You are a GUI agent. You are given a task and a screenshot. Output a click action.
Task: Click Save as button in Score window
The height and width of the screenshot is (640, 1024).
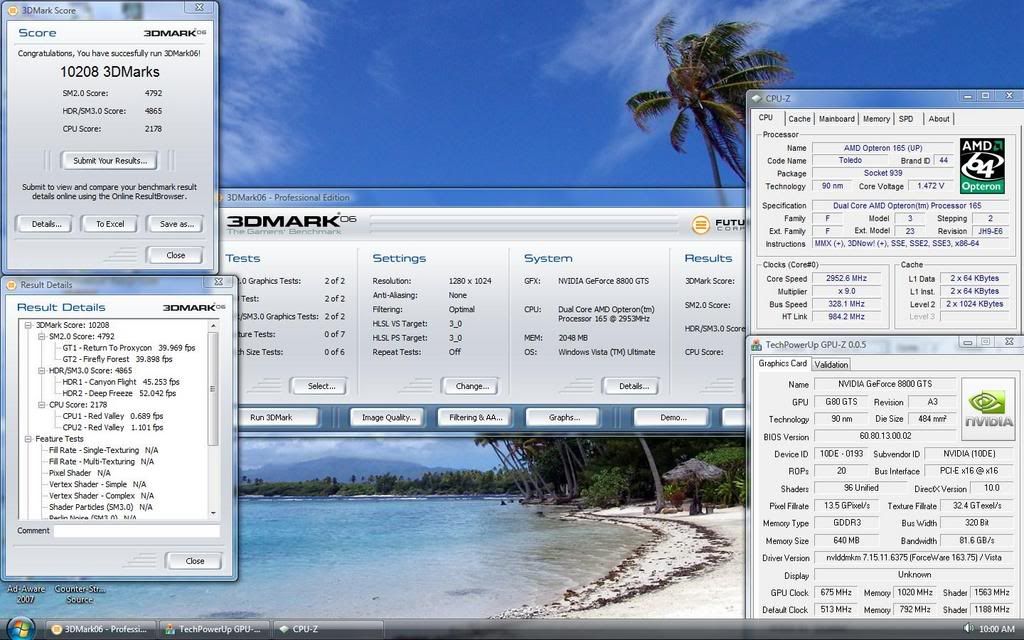click(x=176, y=224)
